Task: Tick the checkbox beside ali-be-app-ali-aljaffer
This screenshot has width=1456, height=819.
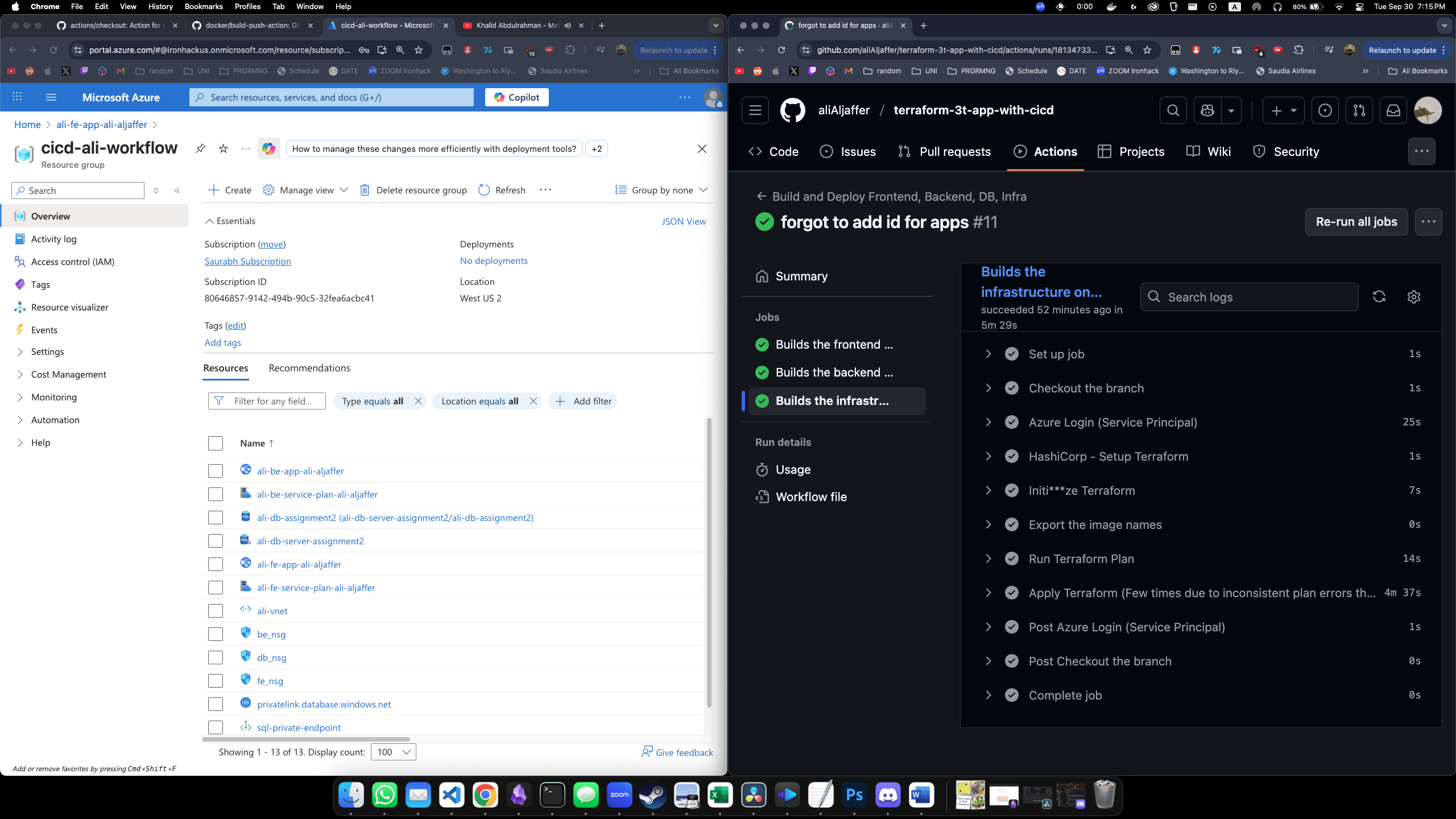Action: coord(215,471)
